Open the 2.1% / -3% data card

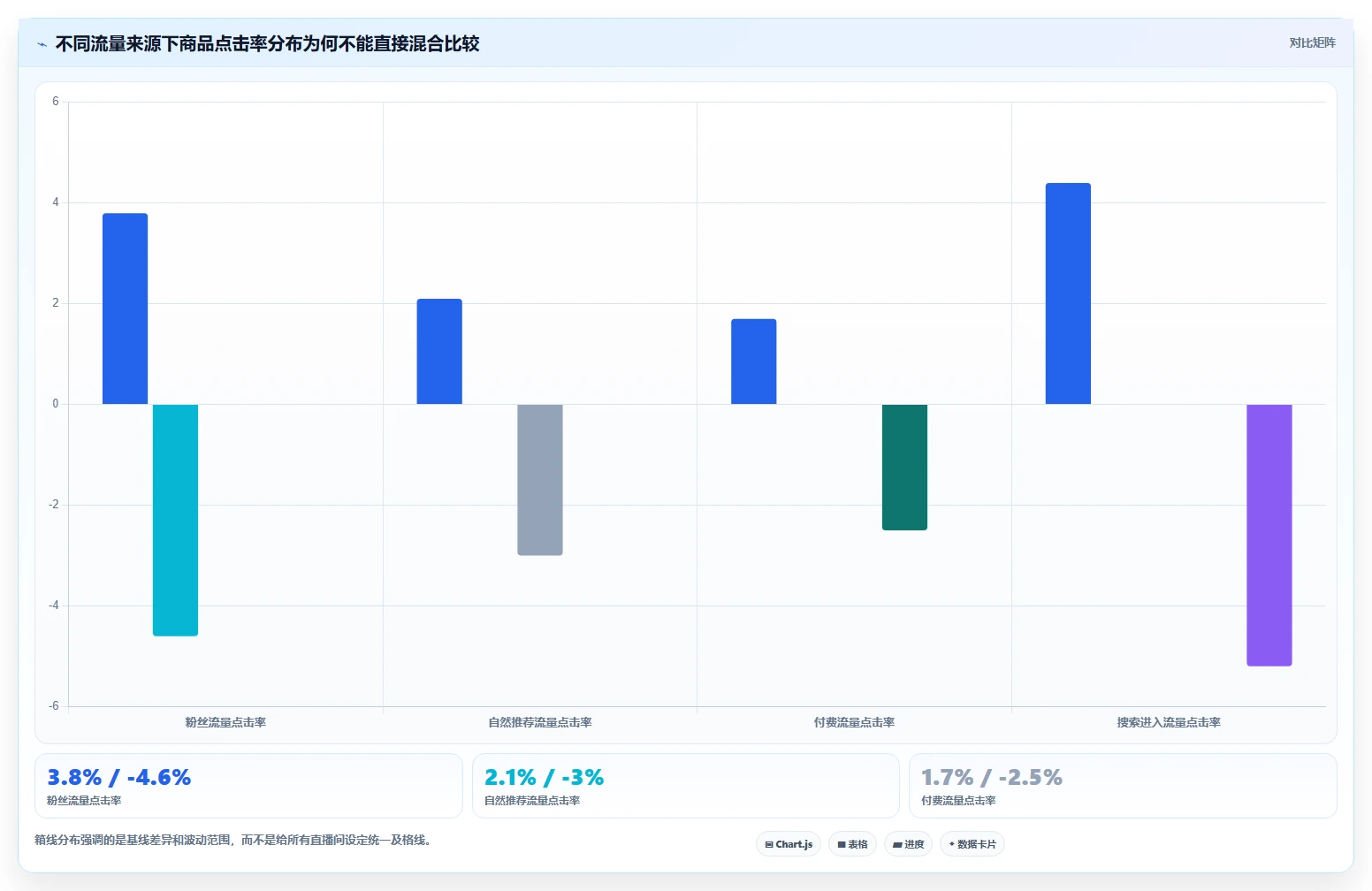[x=686, y=786]
